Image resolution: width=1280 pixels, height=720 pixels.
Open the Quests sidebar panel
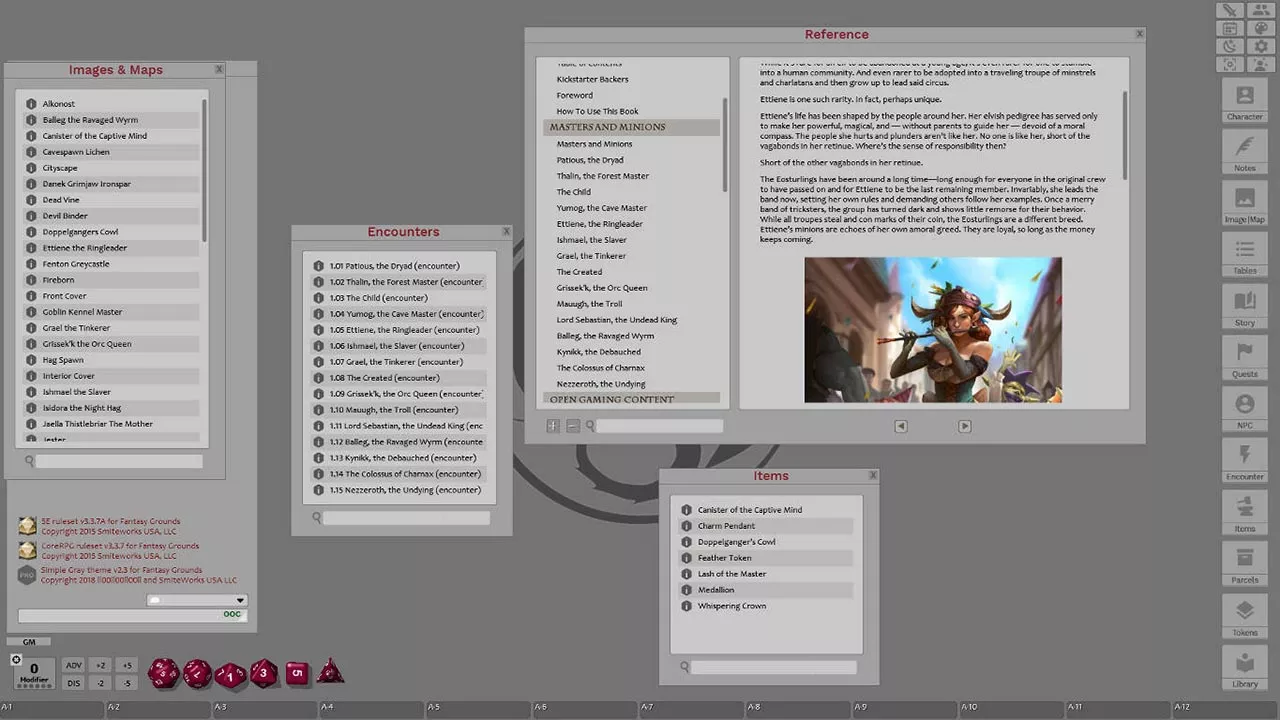(x=1245, y=358)
